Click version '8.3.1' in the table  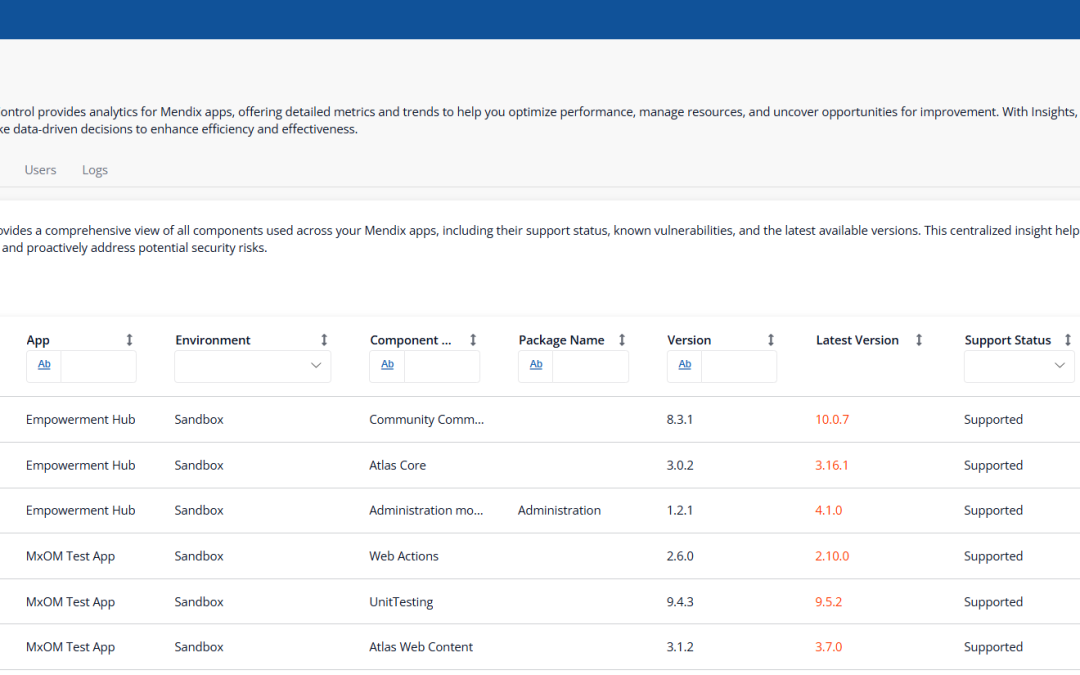pyautogui.click(x=680, y=419)
